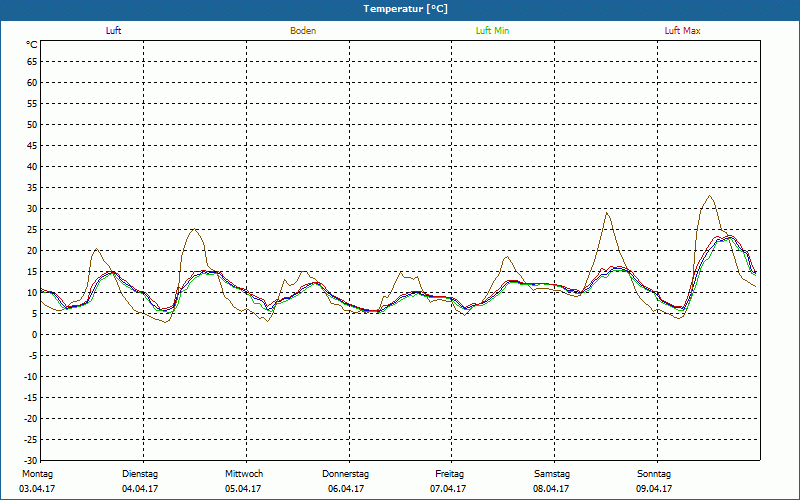Click the Boden peak on Sonntag
This screenshot has height=500, width=800.
coord(710,195)
